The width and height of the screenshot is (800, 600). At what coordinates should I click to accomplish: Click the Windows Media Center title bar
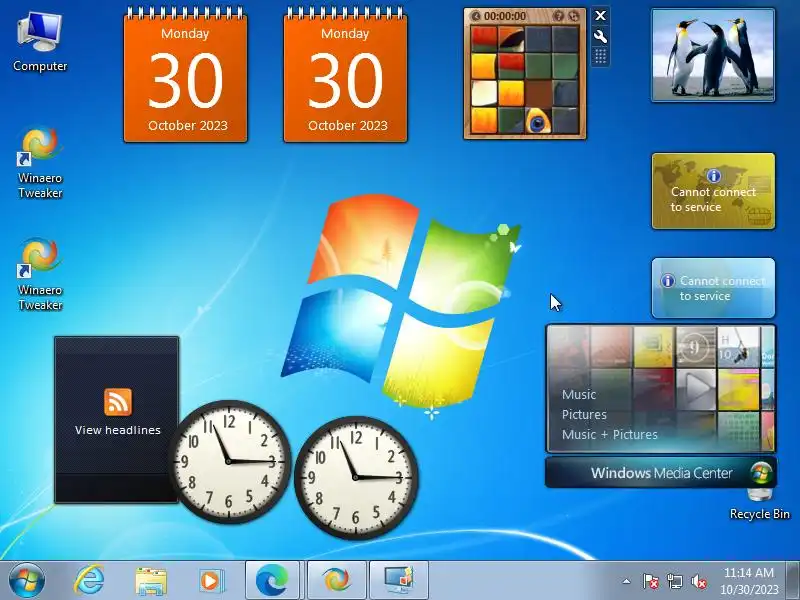[x=661, y=472]
